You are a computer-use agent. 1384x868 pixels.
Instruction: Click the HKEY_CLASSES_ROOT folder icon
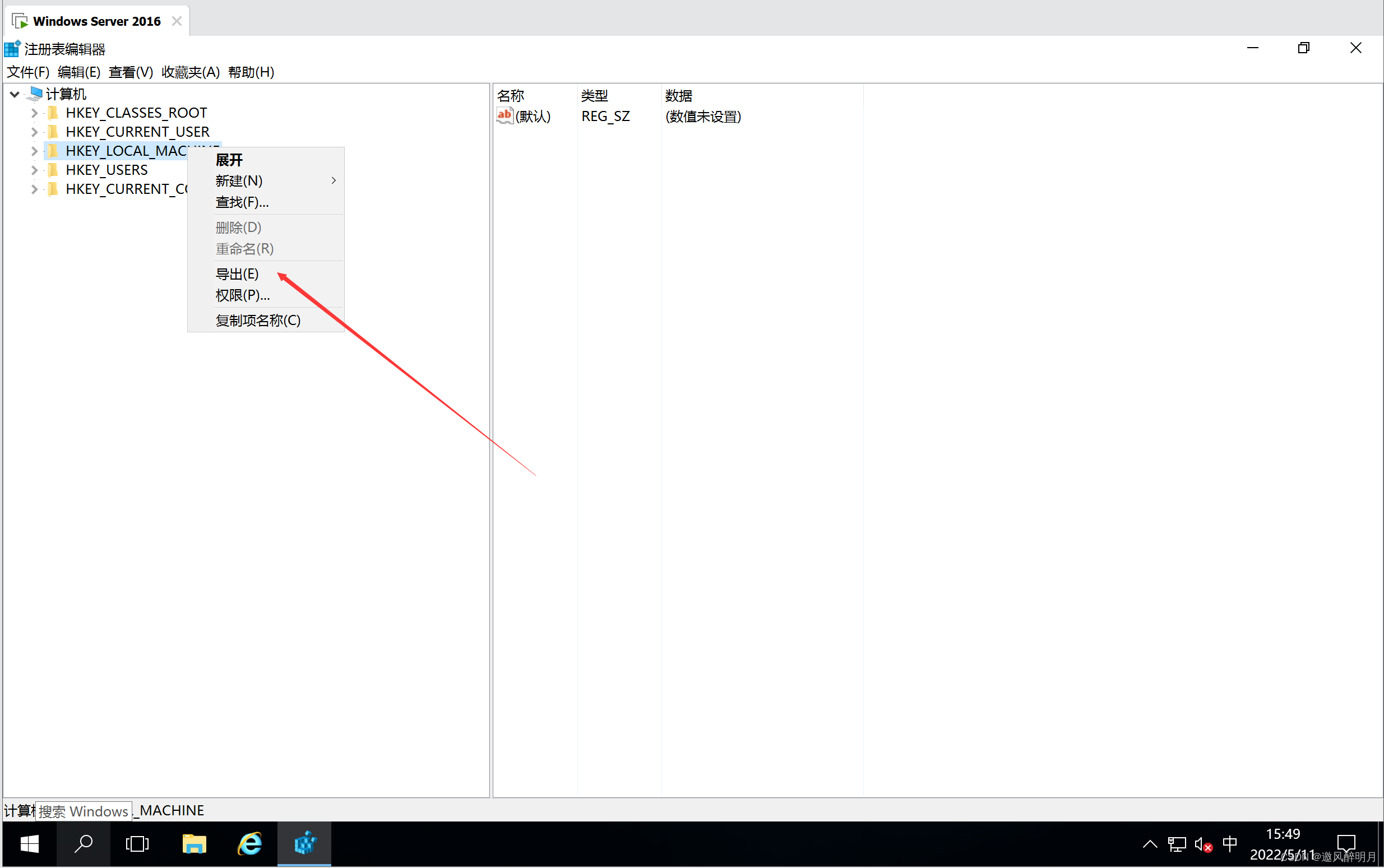(53, 113)
